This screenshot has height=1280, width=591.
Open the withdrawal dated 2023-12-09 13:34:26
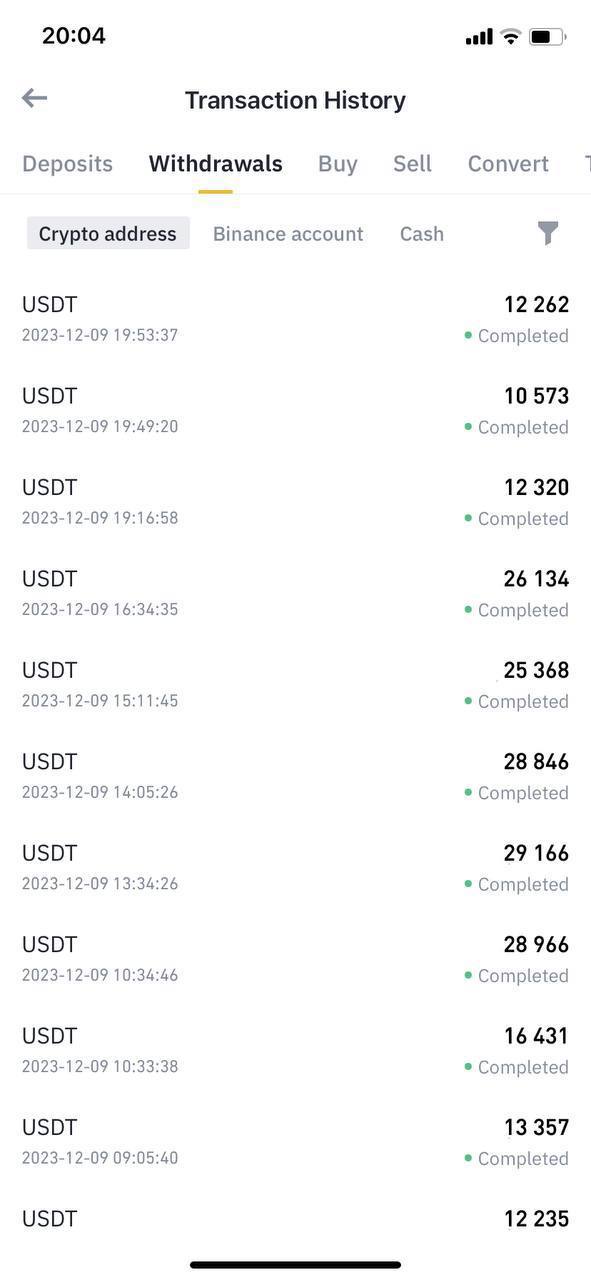coord(295,868)
